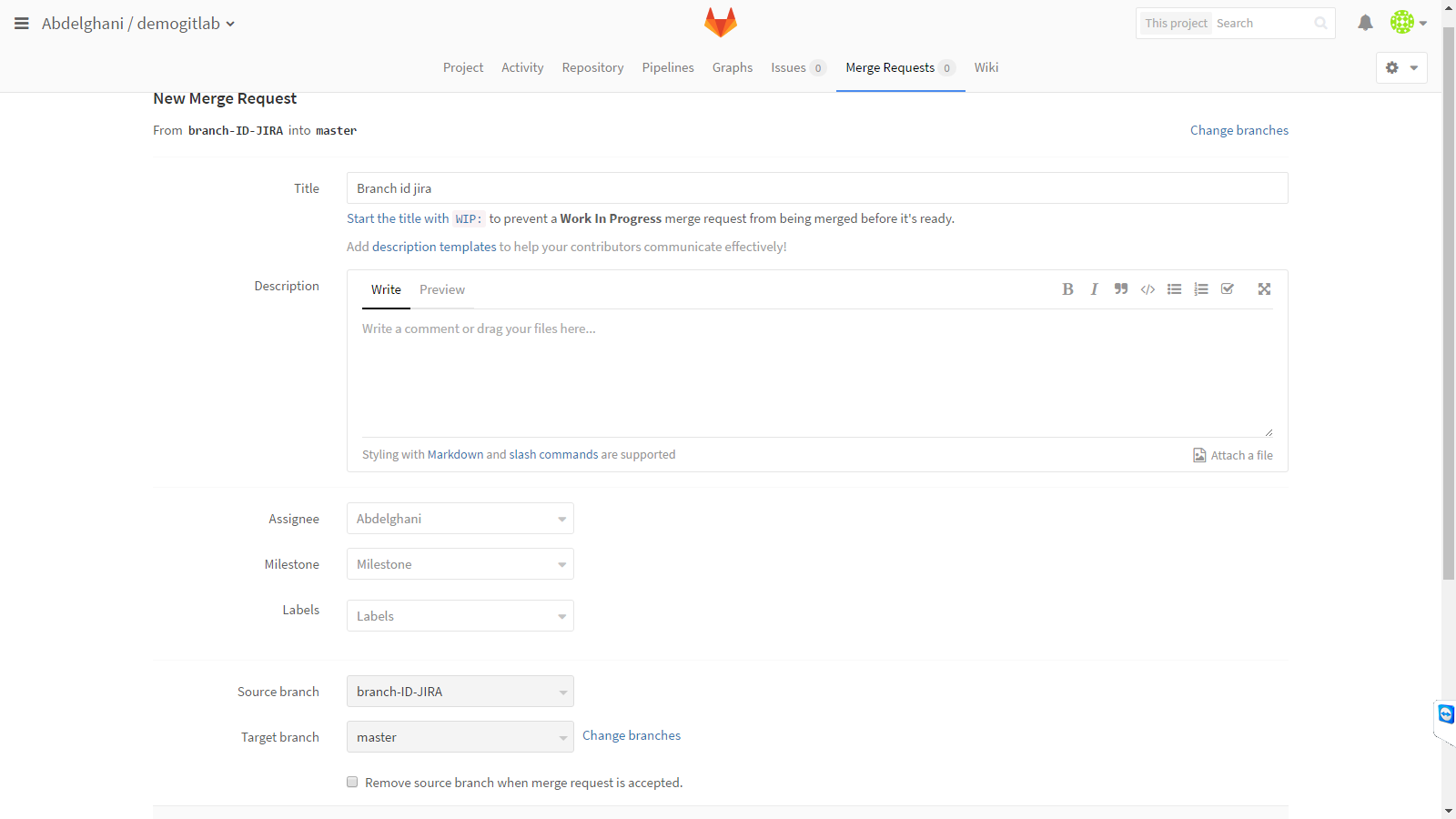Apply bold formatting in description editor
The width and height of the screenshot is (1456, 819).
pyautogui.click(x=1067, y=289)
